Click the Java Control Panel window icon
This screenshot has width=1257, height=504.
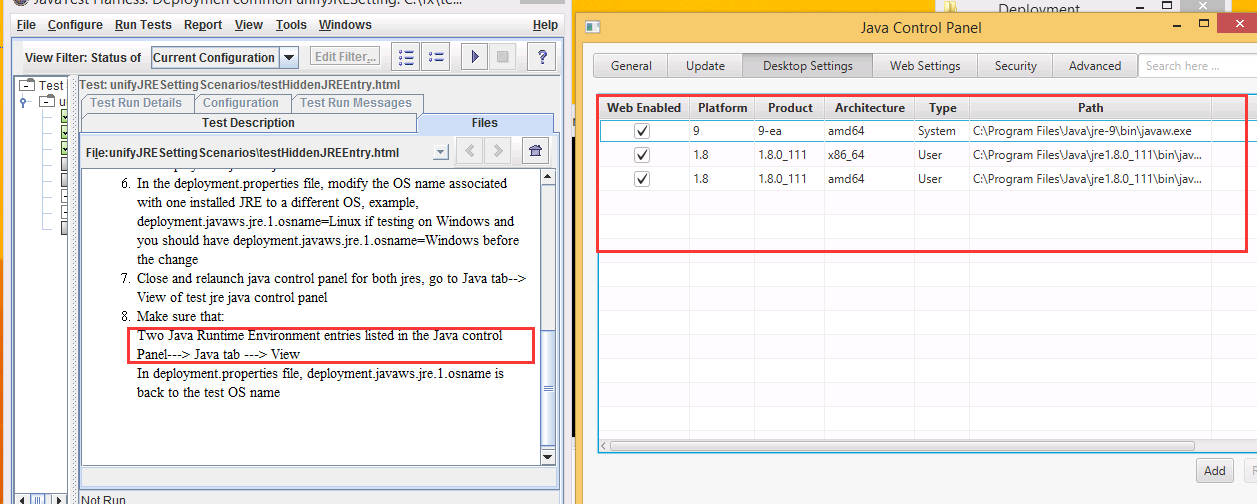tap(593, 27)
